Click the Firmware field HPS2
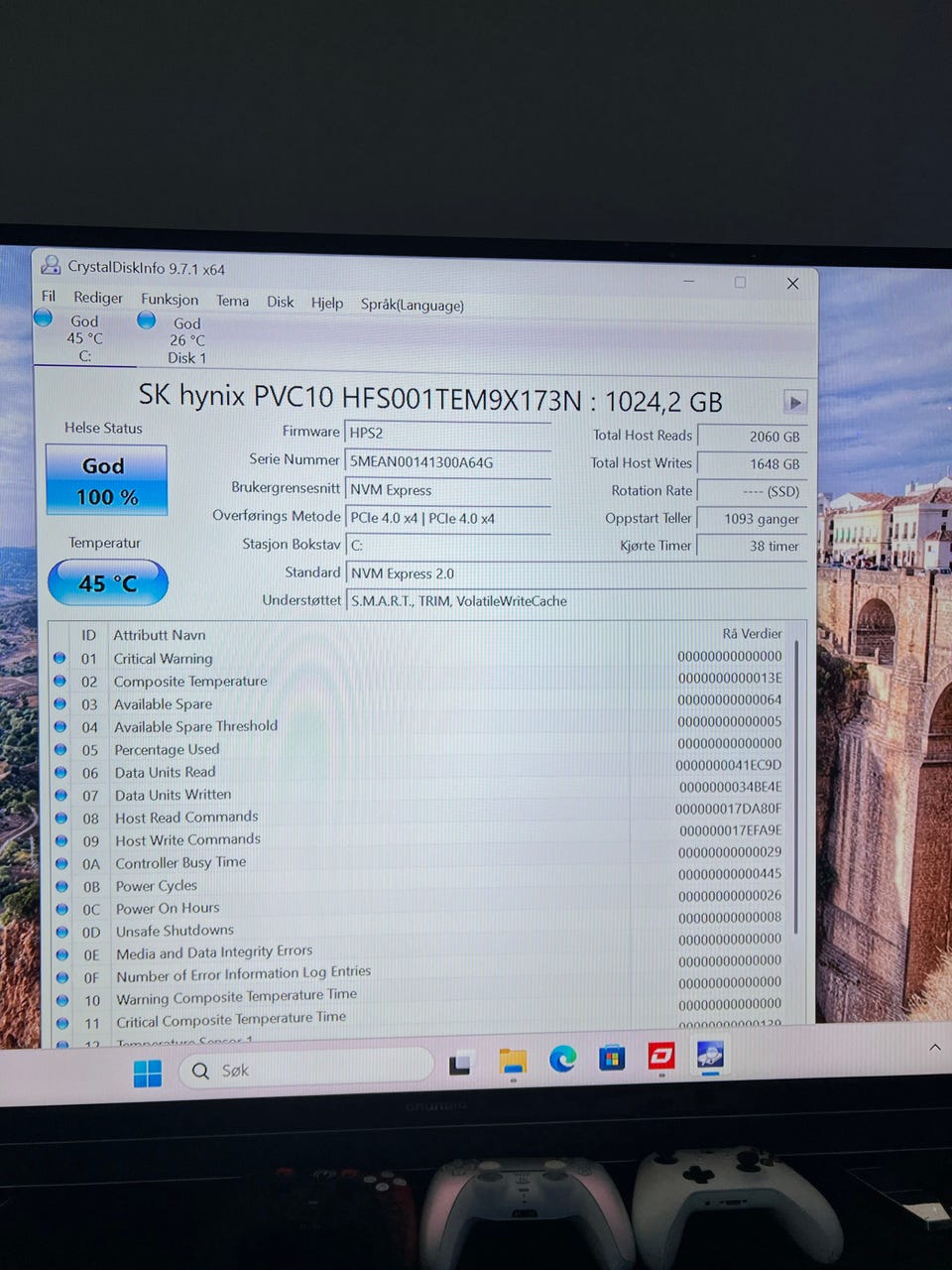 [448, 433]
